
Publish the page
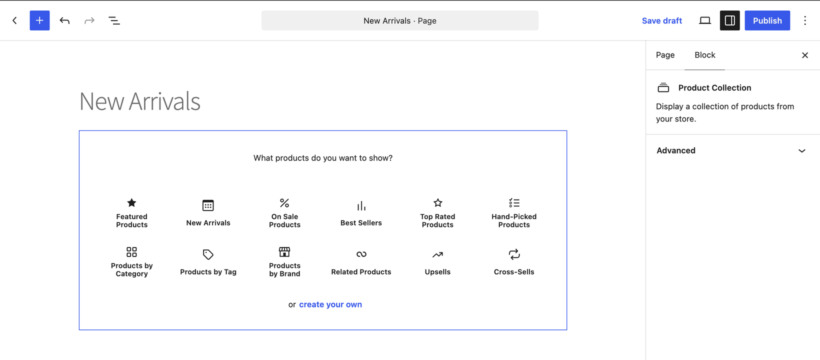click(767, 20)
